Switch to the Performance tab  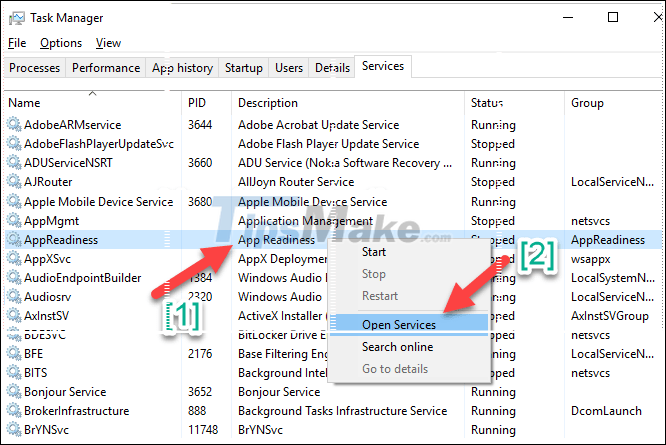coord(106,68)
